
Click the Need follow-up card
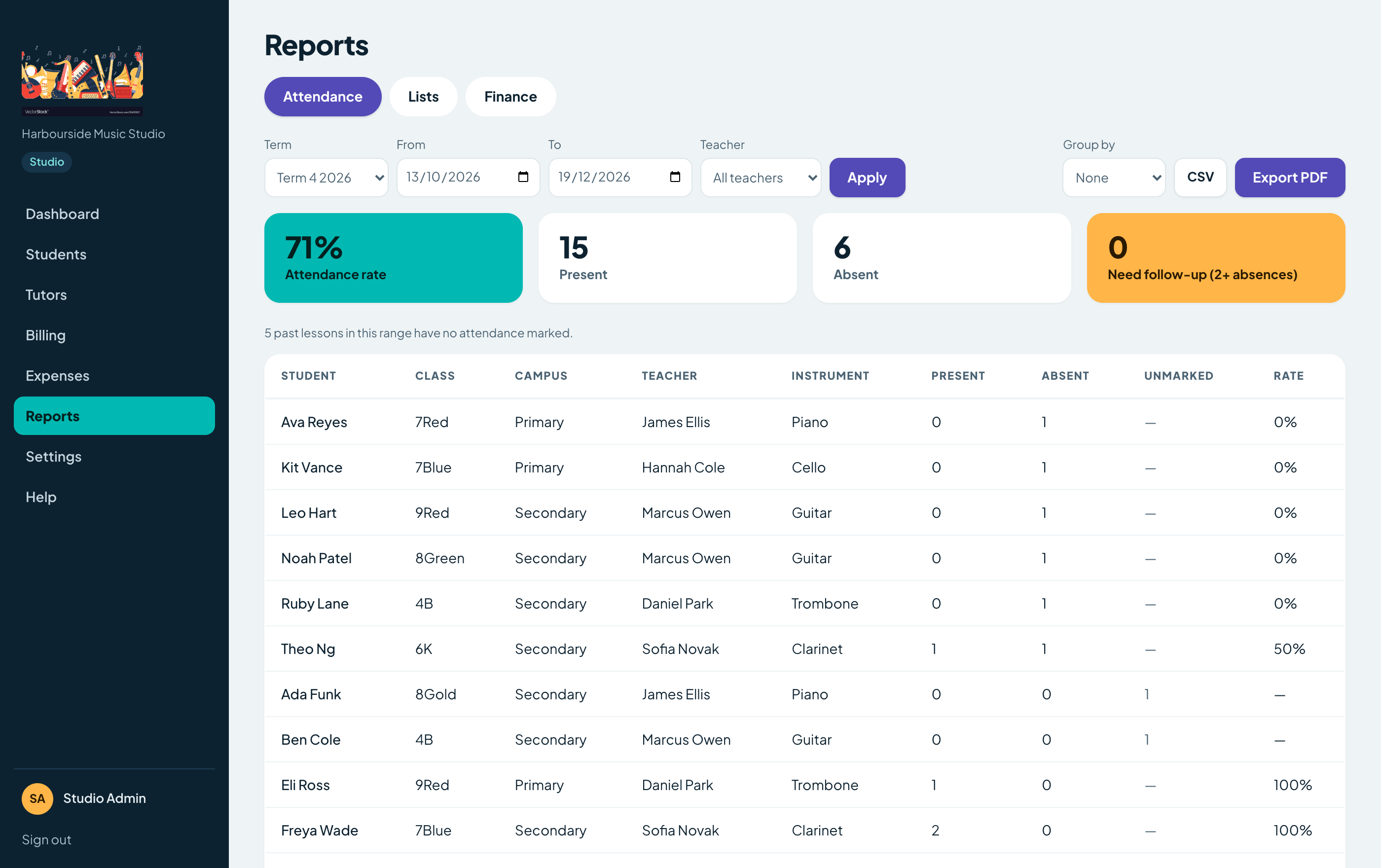(x=1216, y=258)
